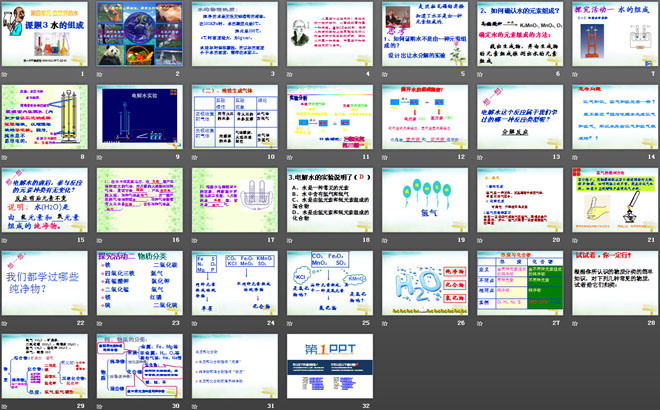Select slide 29 classification tree diagram
Screen dimensions: 660x410
point(45,366)
